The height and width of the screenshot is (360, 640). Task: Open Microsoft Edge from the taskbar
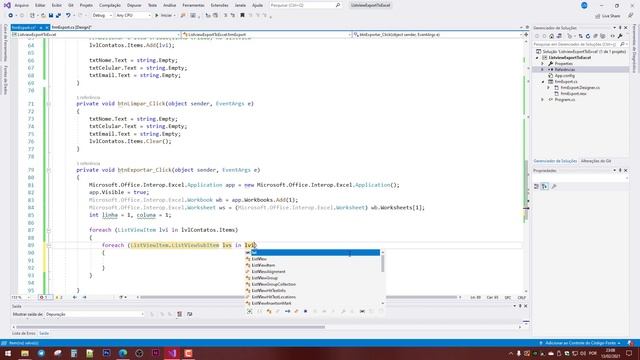pyautogui.click(x=123, y=353)
